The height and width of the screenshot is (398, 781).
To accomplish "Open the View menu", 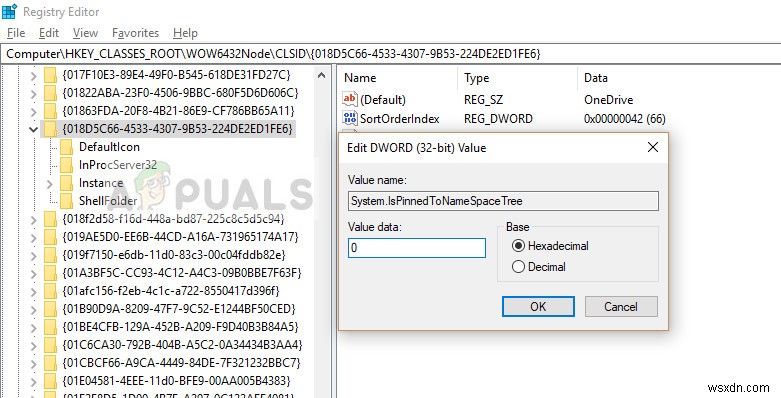I will tap(85, 33).
